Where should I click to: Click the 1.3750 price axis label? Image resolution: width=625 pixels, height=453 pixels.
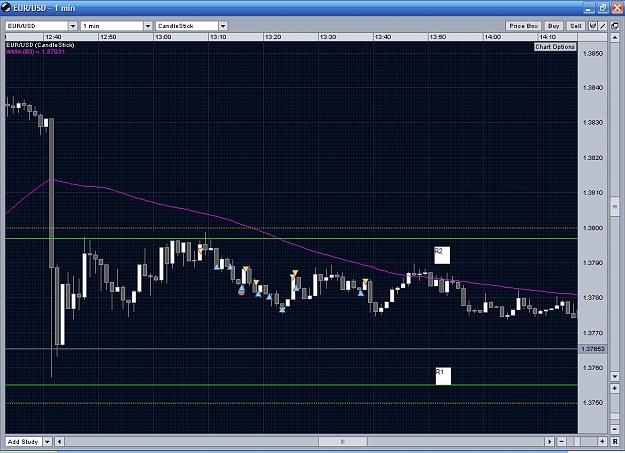coord(593,403)
